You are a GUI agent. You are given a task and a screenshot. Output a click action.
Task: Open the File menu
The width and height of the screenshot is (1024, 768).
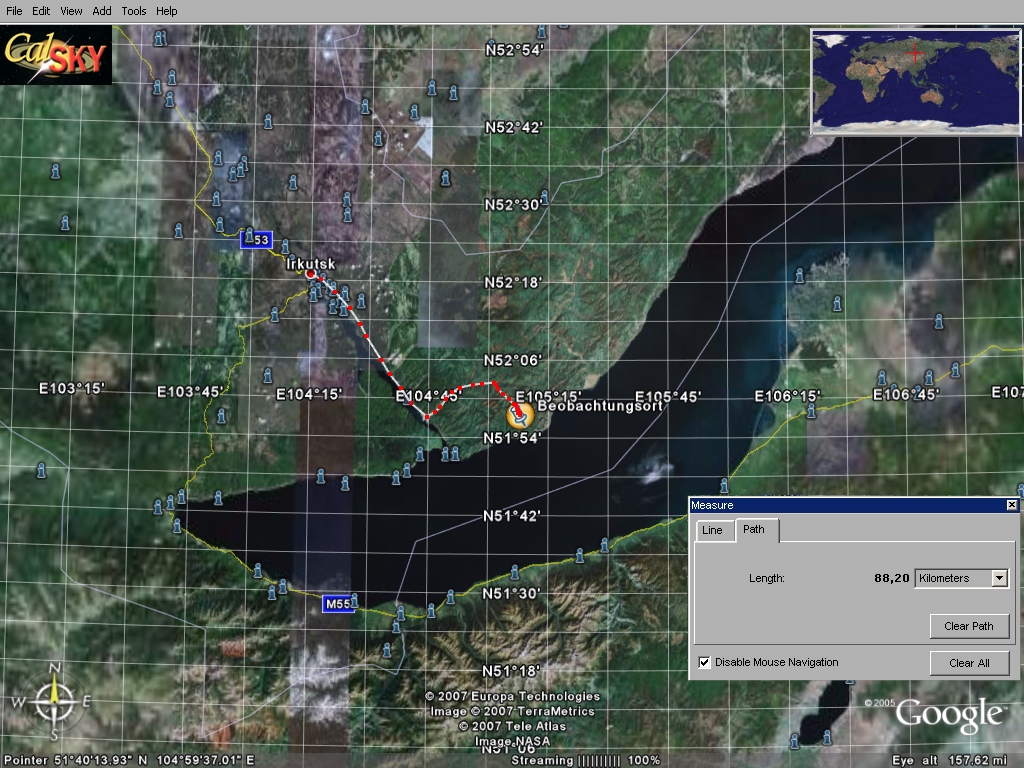[x=14, y=11]
